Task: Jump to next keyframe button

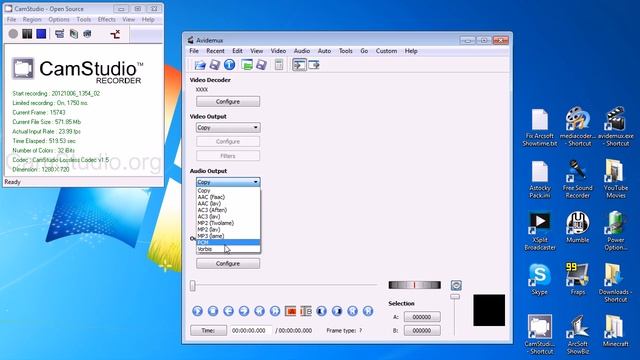Action: click(x=275, y=311)
